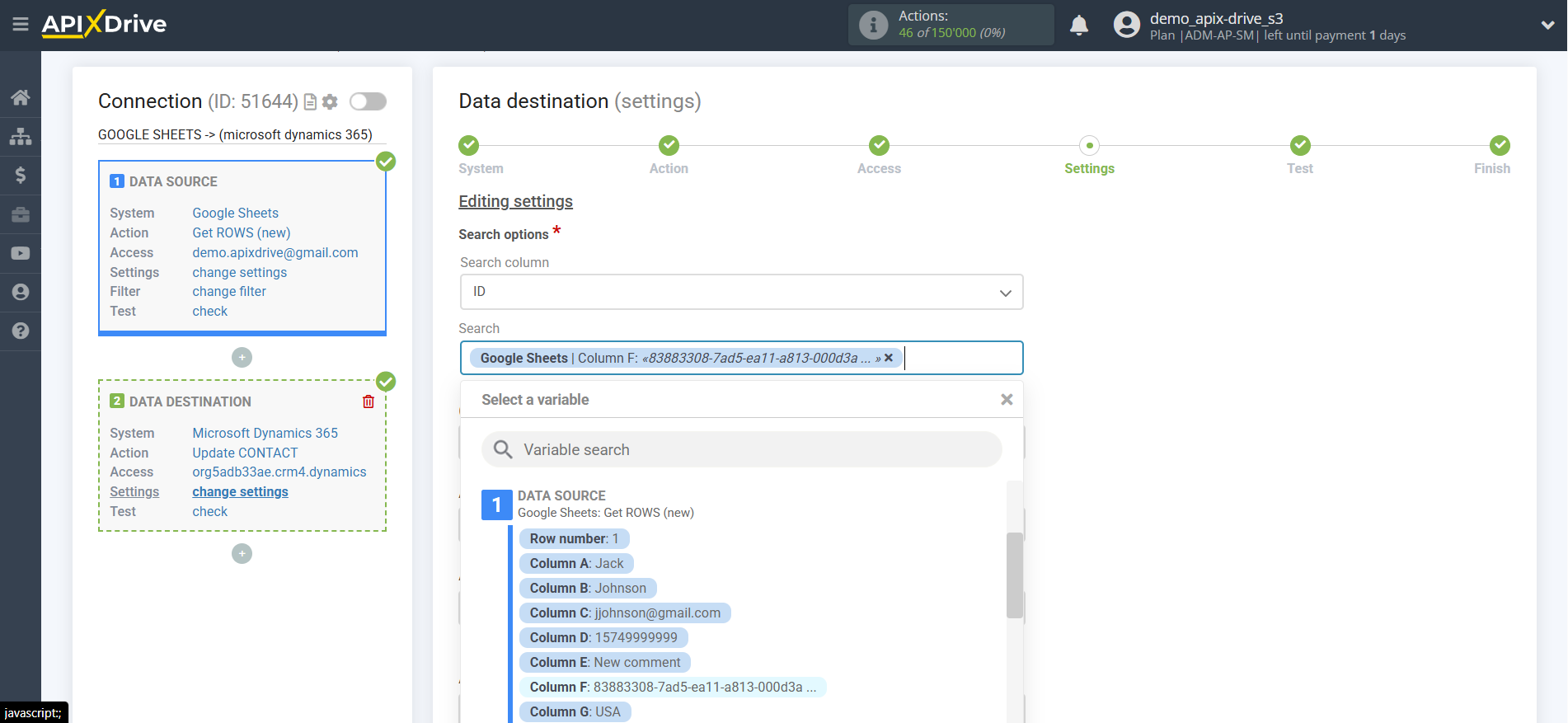The image size is (1568, 723).
Task: Open the hamburger menu
Action: 21,25
